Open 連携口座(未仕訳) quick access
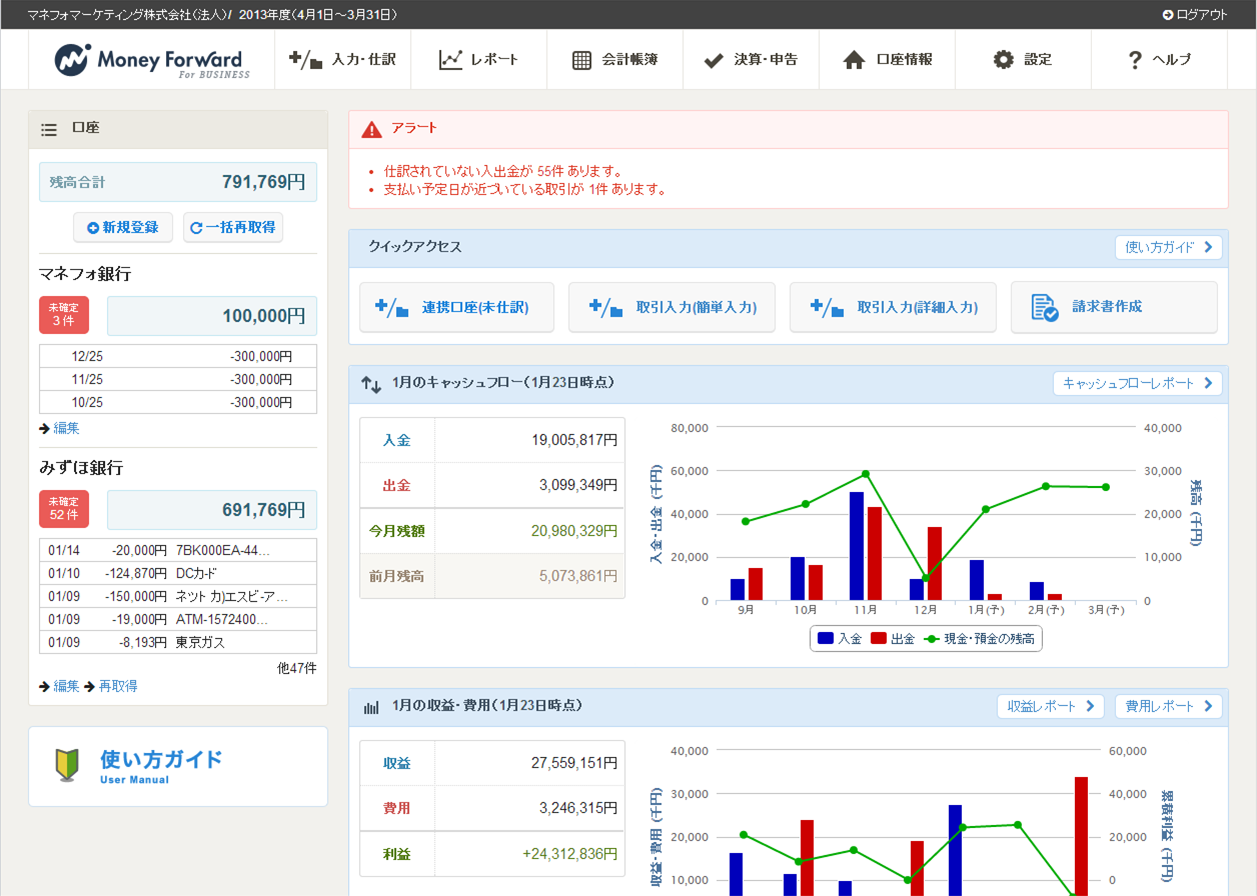 click(x=456, y=307)
